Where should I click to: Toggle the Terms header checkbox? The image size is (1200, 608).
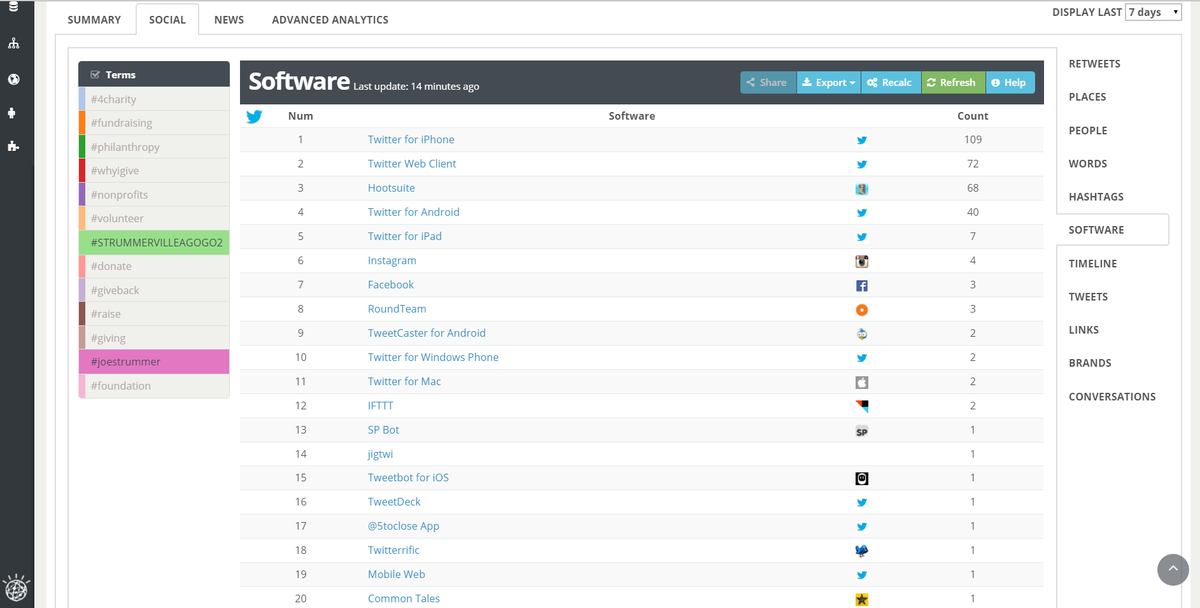point(95,75)
